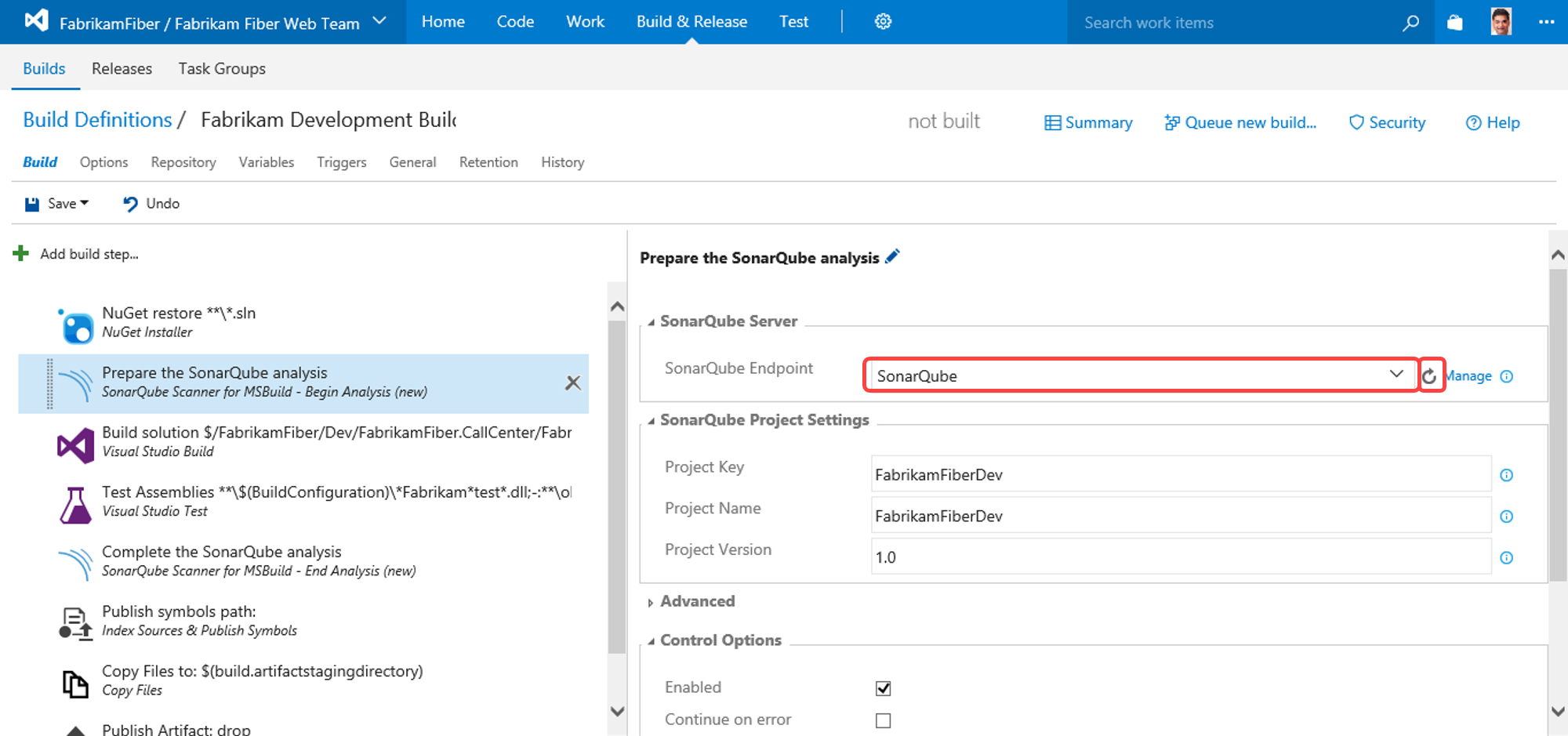Remove the Prepare SonarQube analysis step

573,383
